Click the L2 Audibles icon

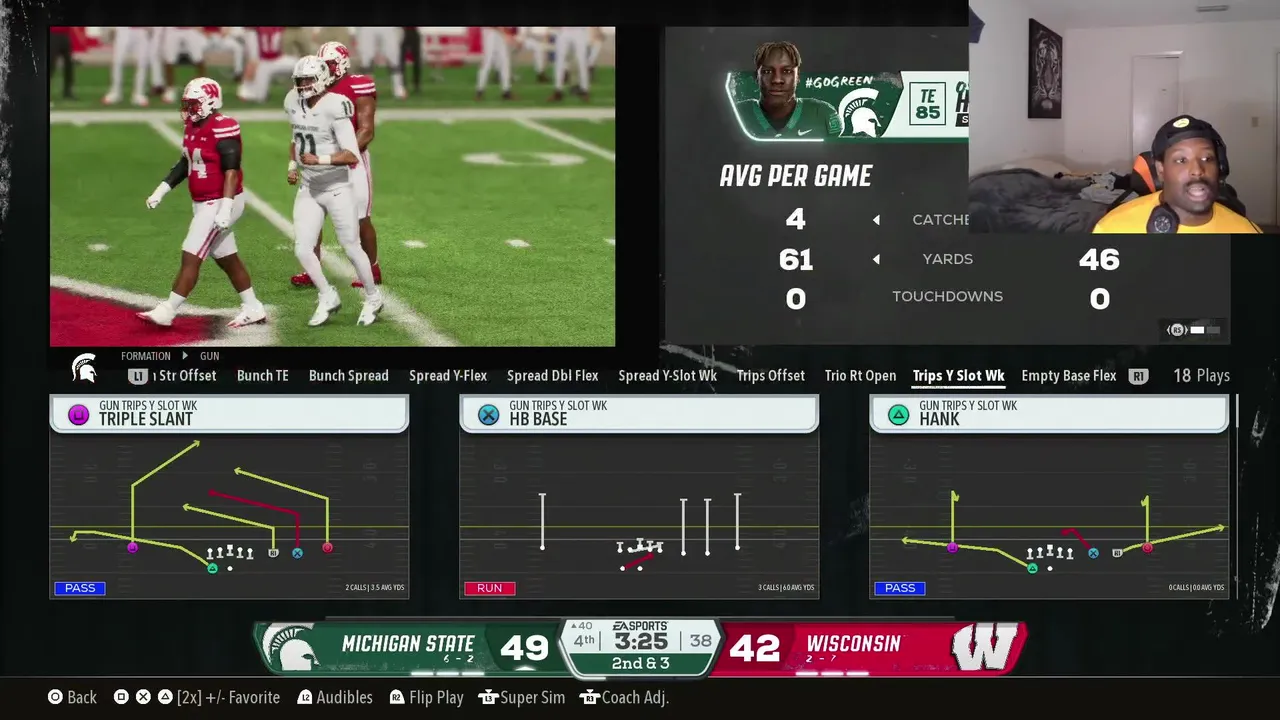[x=305, y=697]
